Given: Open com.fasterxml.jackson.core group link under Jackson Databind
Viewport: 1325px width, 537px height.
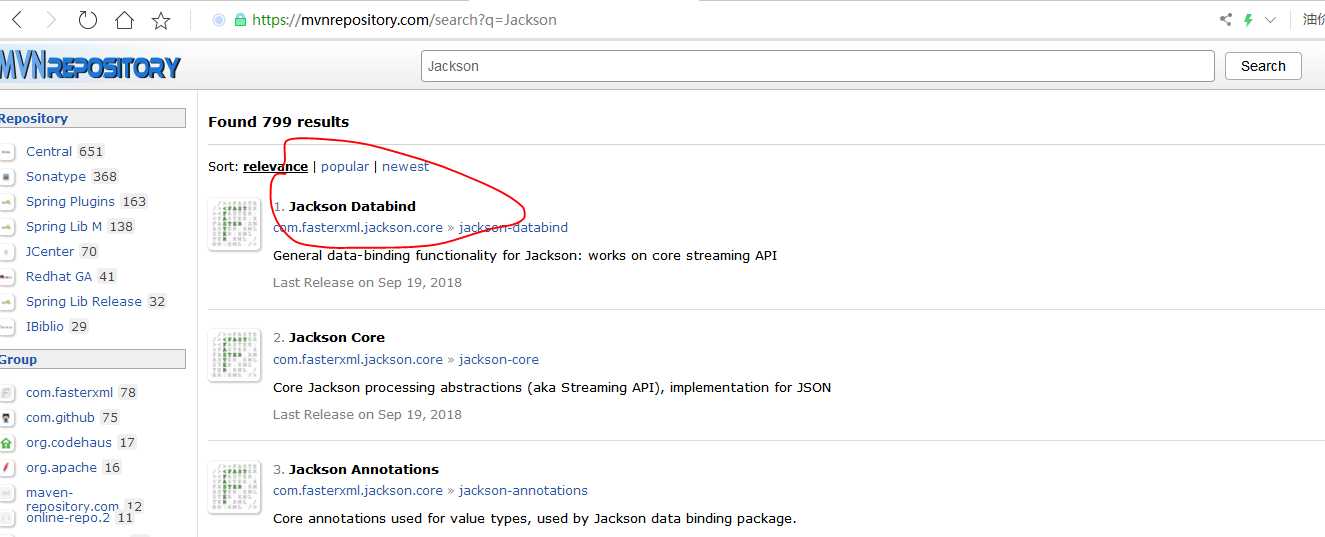Looking at the screenshot, I should pos(358,228).
